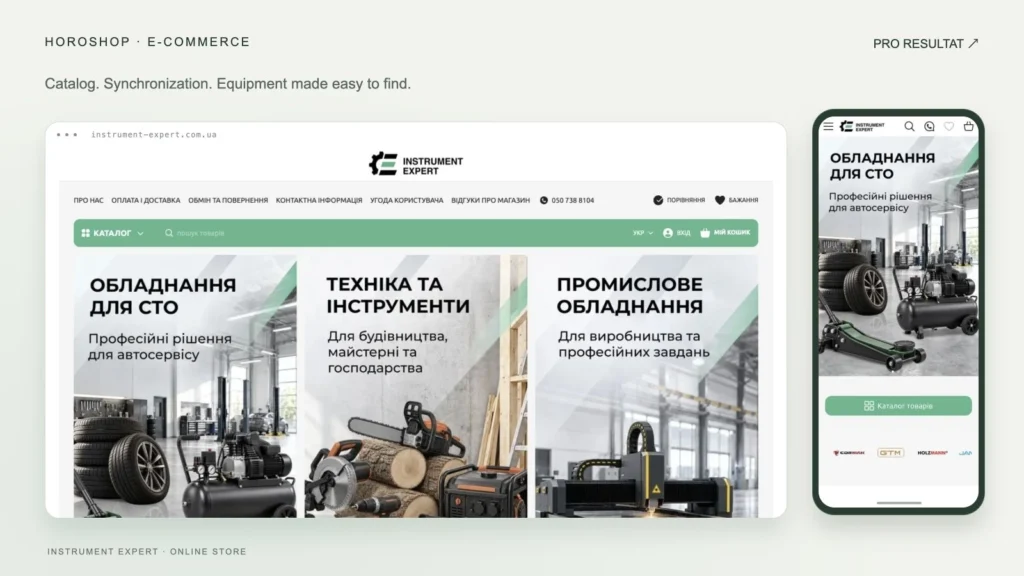Tap the cart basket icon on mobile mockup
Image resolution: width=1024 pixels, height=576 pixels.
(968, 127)
